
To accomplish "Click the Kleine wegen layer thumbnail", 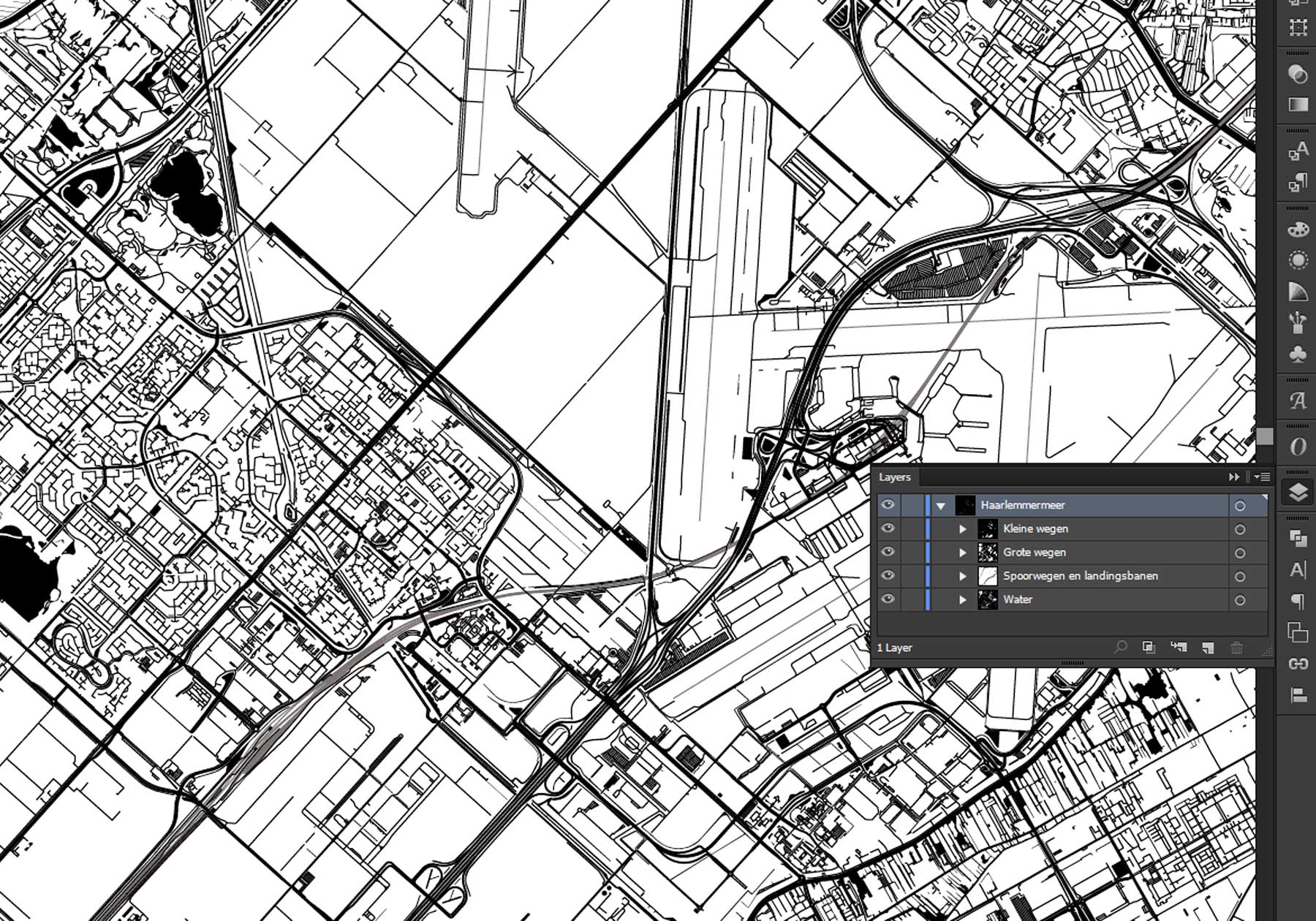I will coord(988,528).
